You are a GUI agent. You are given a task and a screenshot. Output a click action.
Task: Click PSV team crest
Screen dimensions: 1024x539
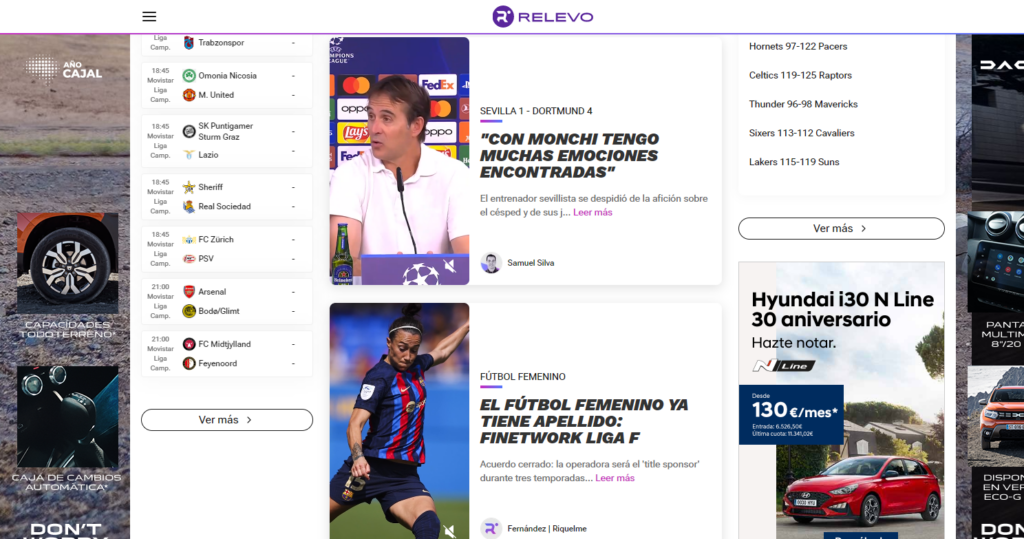[189, 259]
